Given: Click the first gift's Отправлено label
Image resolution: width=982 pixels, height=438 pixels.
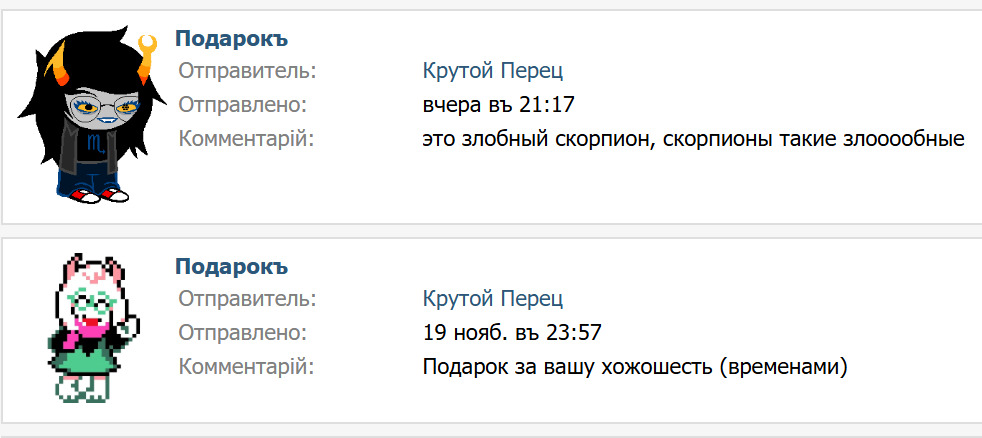Looking at the screenshot, I should (x=242, y=105).
